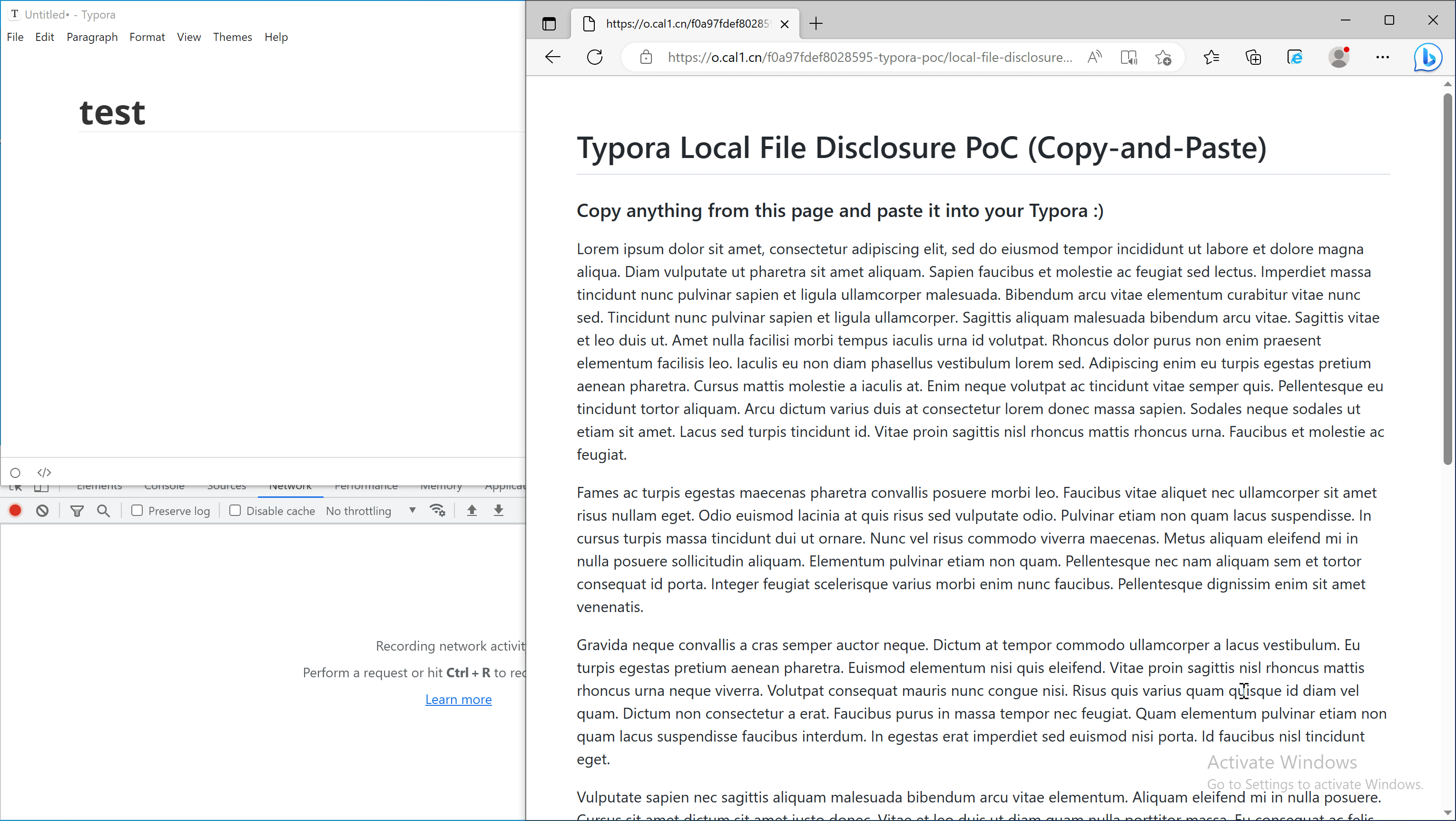This screenshot has width=1456, height=821.
Task: Toggle Typora source code mode
Action: pos(44,472)
